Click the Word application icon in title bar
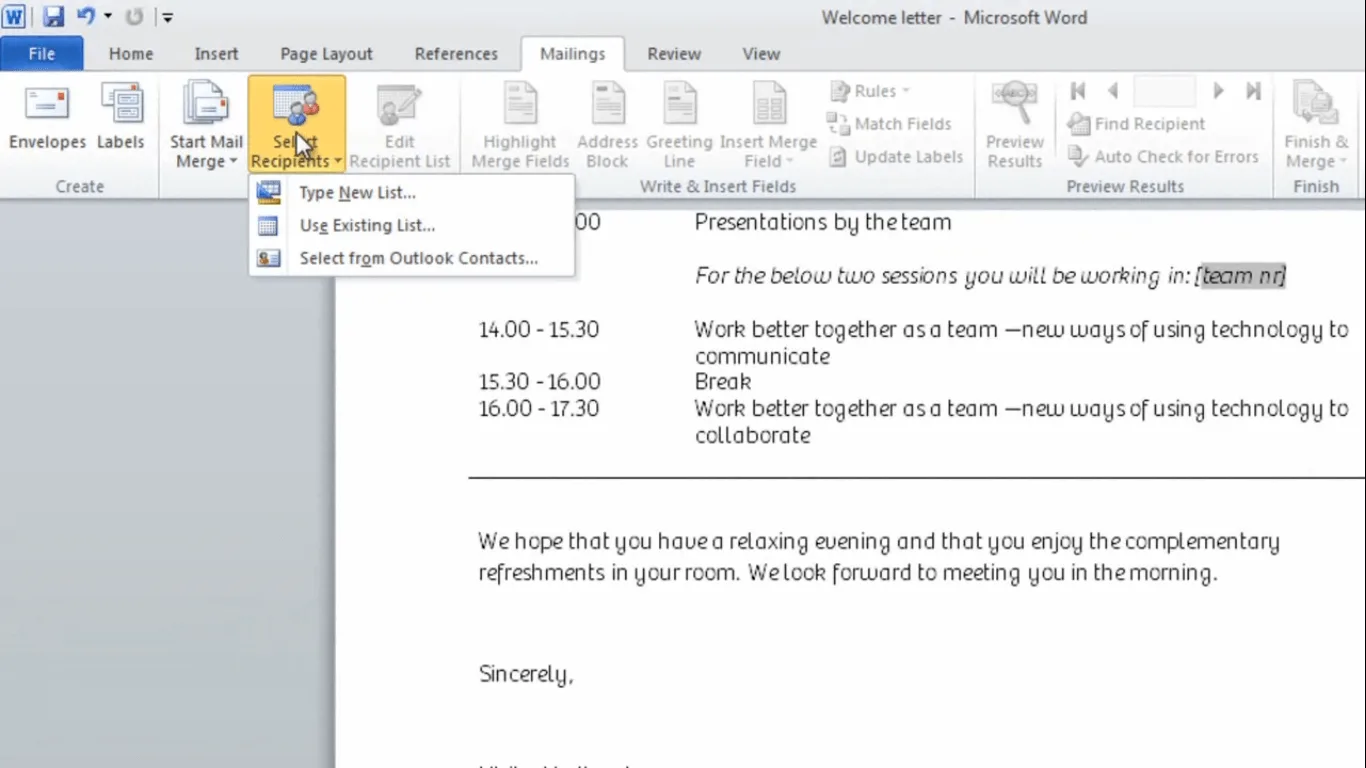The height and width of the screenshot is (768, 1366). (14, 17)
